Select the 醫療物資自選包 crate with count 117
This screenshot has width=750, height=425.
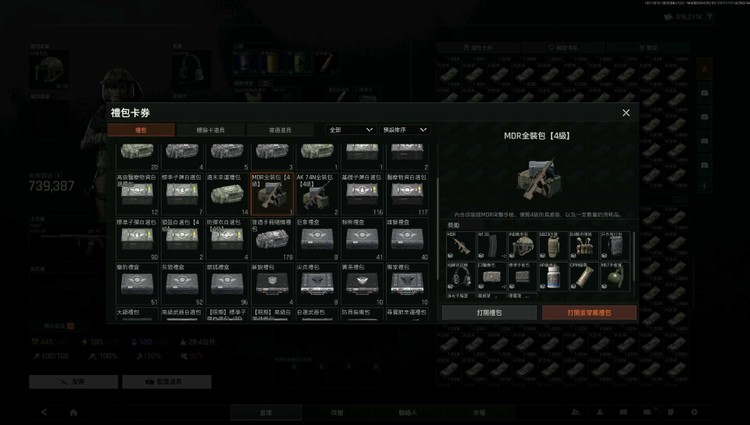[x=407, y=194]
